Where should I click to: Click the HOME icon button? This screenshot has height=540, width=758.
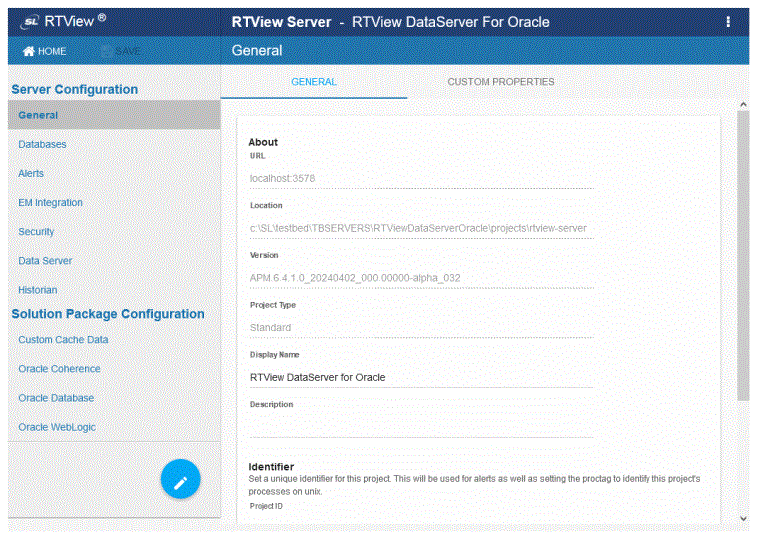click(x=45, y=51)
